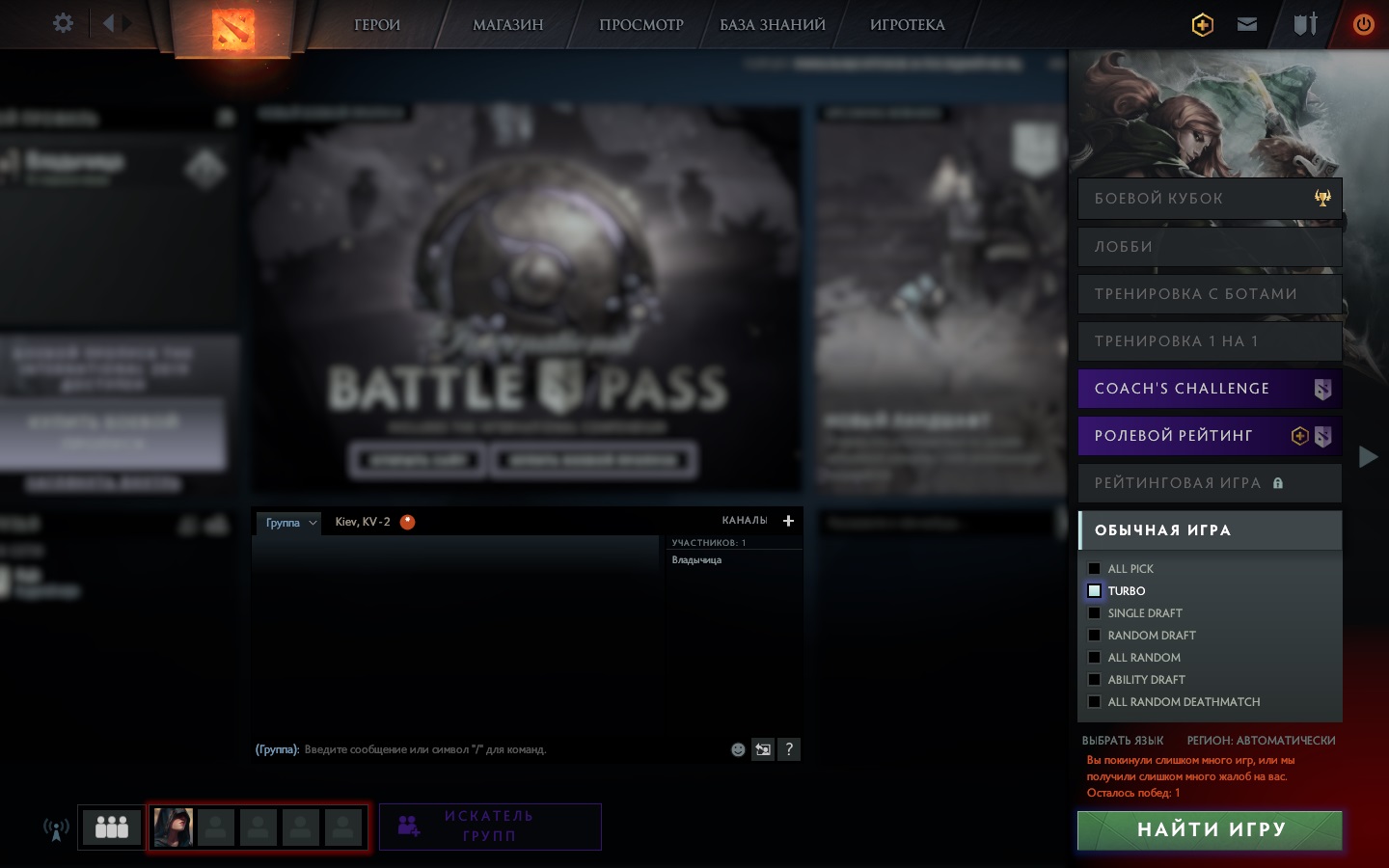Screen dimensions: 1389x868
Task: Open Искатель групп party finder
Action: 490,827
